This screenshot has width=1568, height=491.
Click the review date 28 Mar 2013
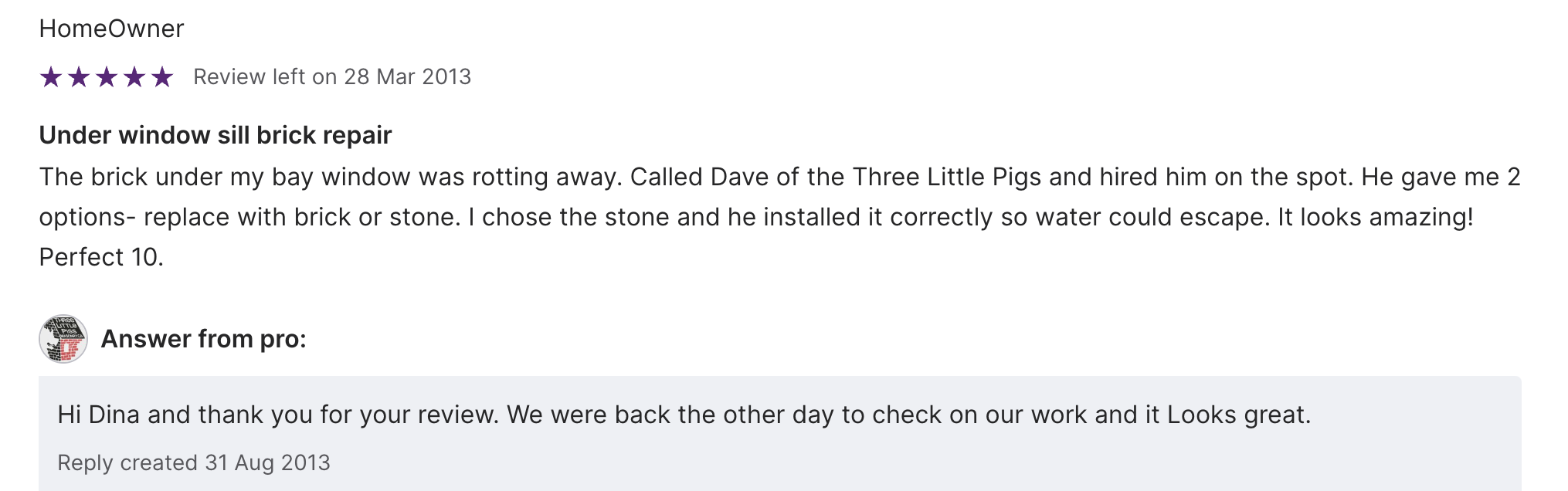(407, 77)
